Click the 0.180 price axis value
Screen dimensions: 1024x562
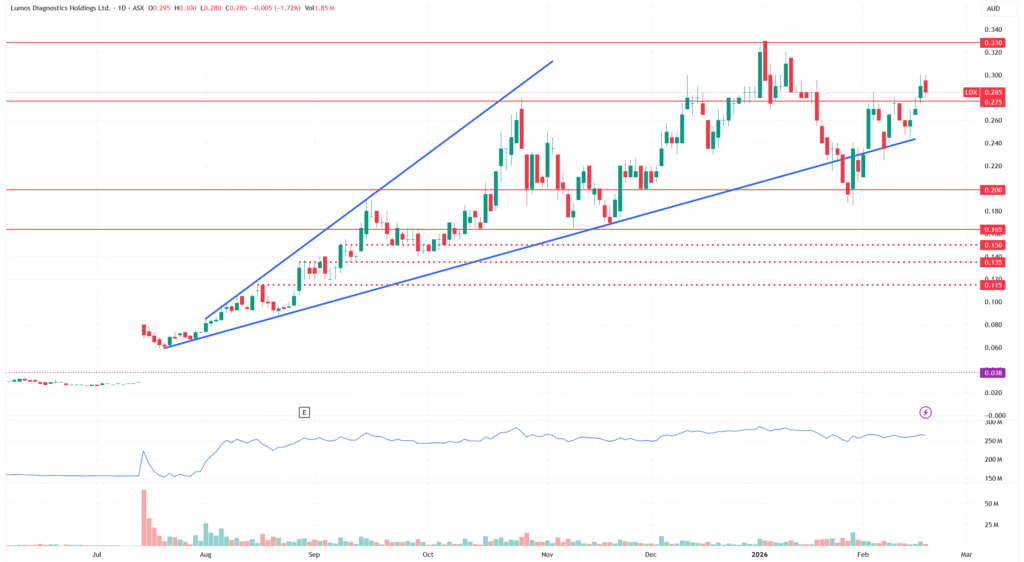[x=993, y=211]
